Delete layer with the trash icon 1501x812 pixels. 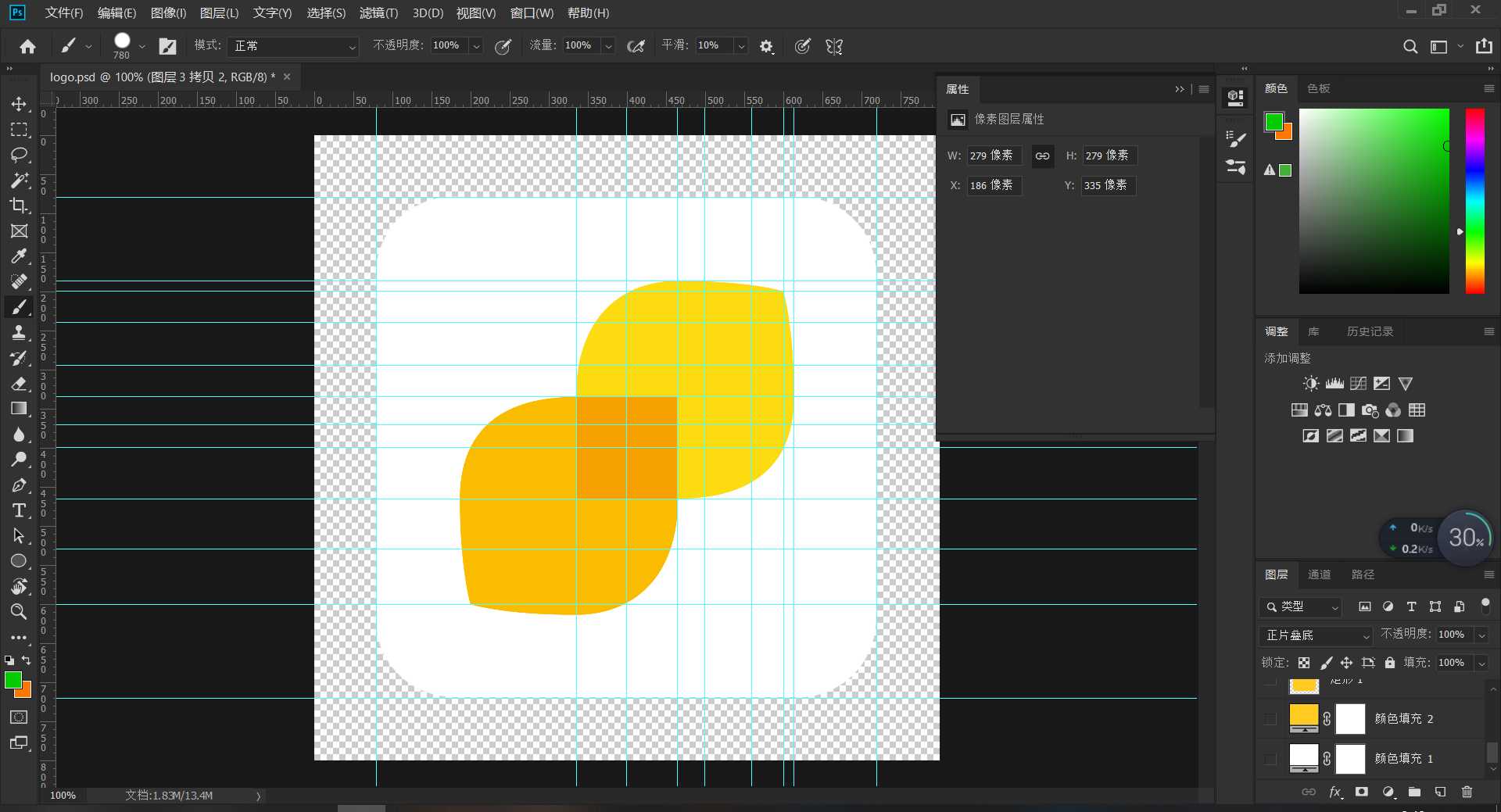pyautogui.click(x=1467, y=792)
